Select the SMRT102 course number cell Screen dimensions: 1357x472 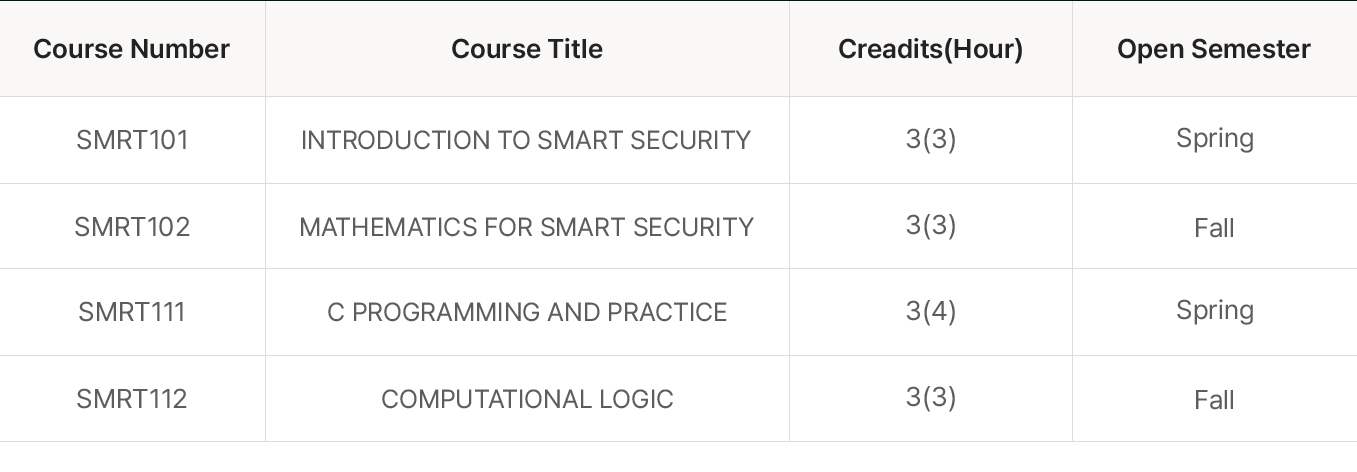click(132, 227)
